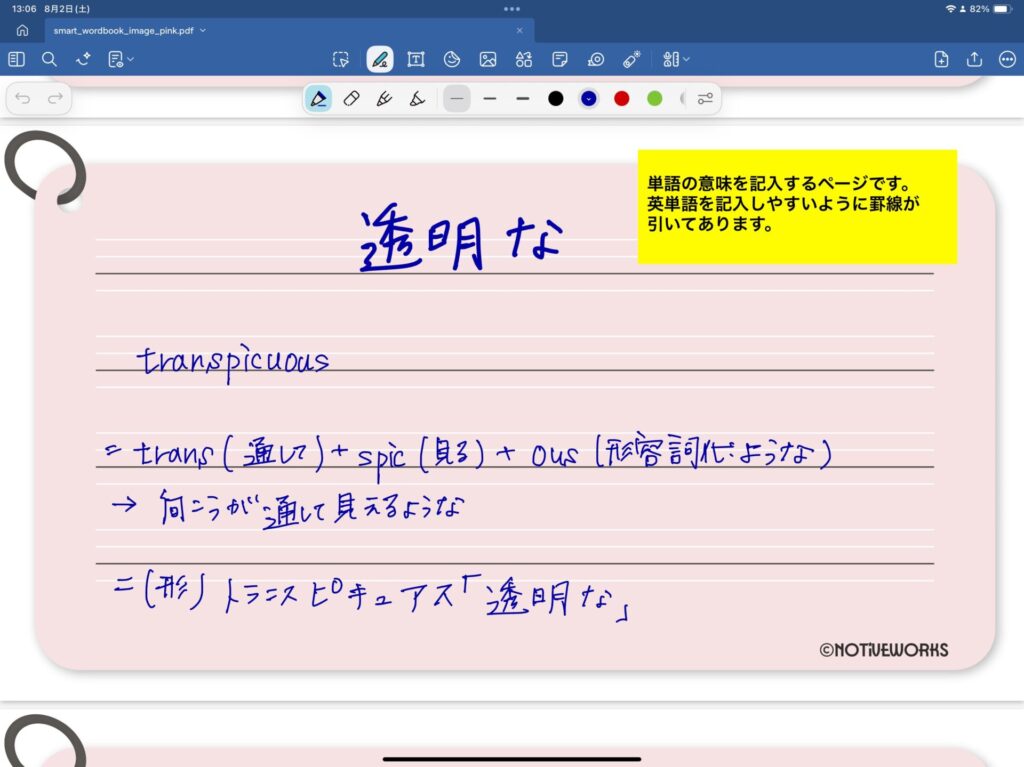Select the Lasso selection tool
The width and height of the screenshot is (1024, 767).
(341, 59)
